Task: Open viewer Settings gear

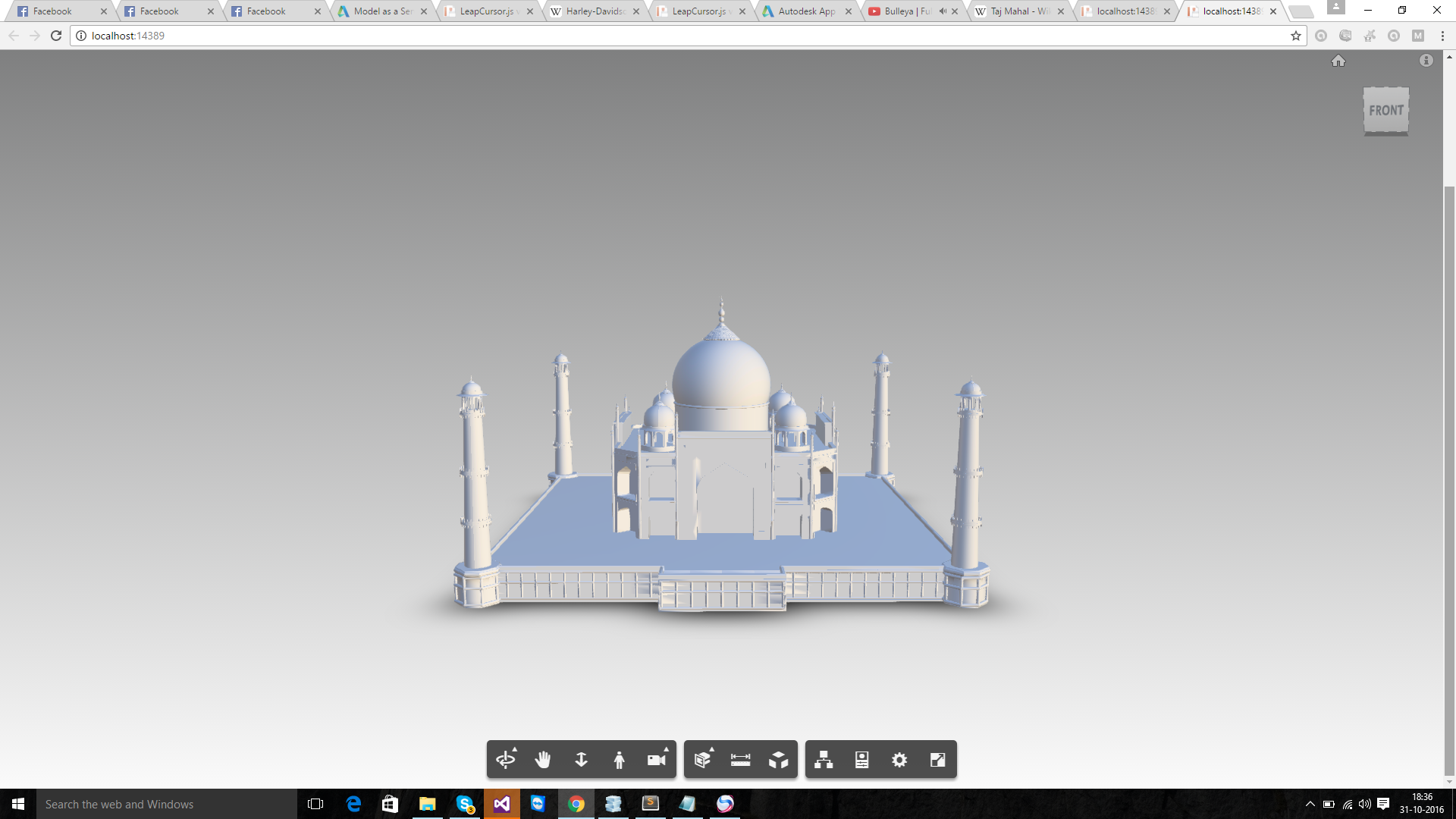Action: coord(899,759)
